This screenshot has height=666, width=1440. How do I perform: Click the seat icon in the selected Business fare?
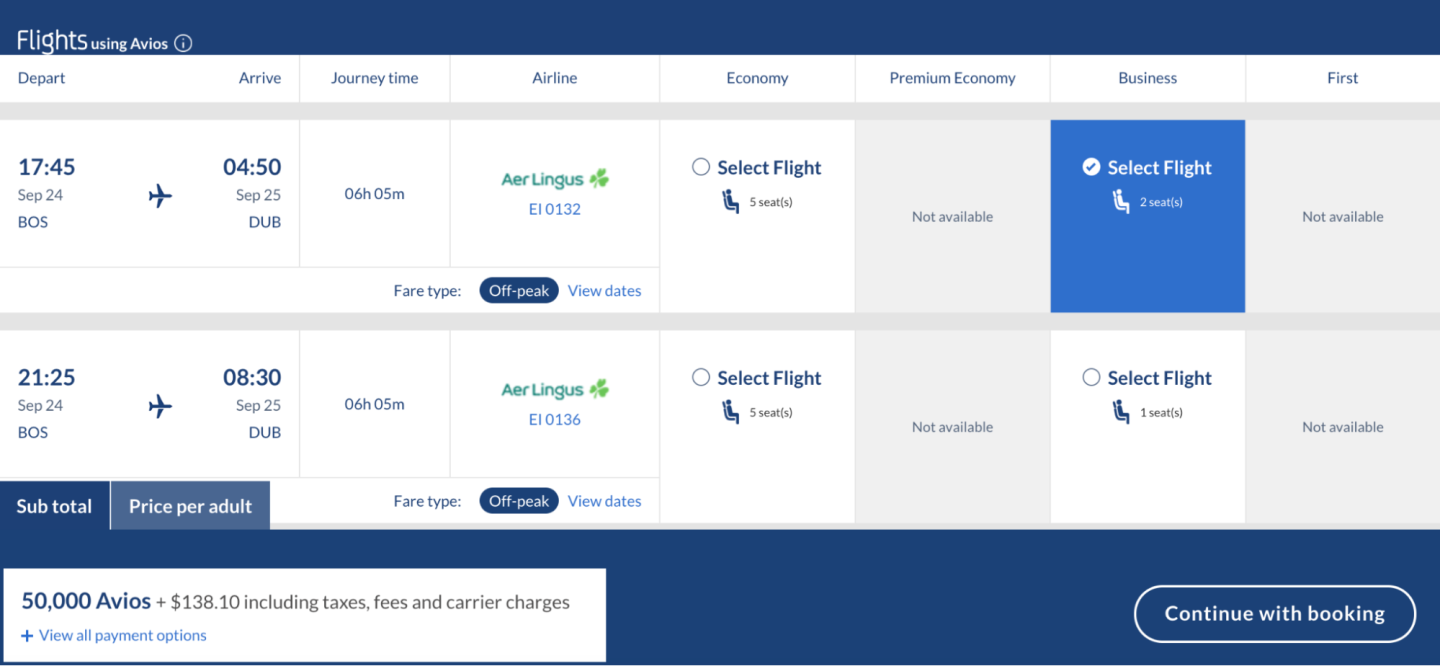(x=1121, y=202)
